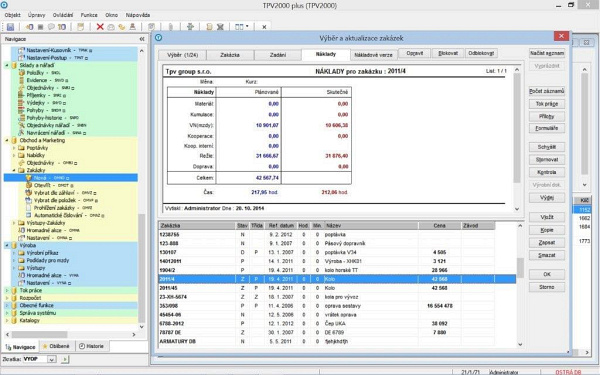Image resolution: width=600 pixels, height=375 pixels.
Task: Click the paperclip attachment toolbar icon
Action: (171, 27)
